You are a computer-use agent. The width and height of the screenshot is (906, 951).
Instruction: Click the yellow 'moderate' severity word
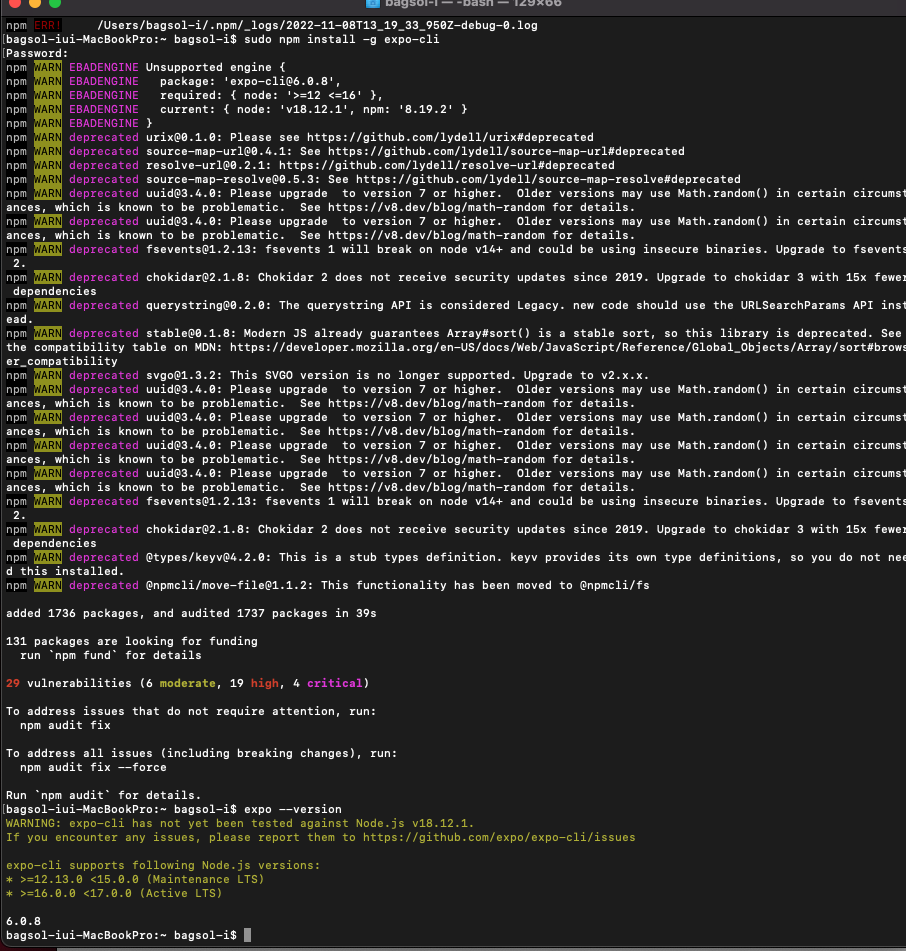pos(187,683)
